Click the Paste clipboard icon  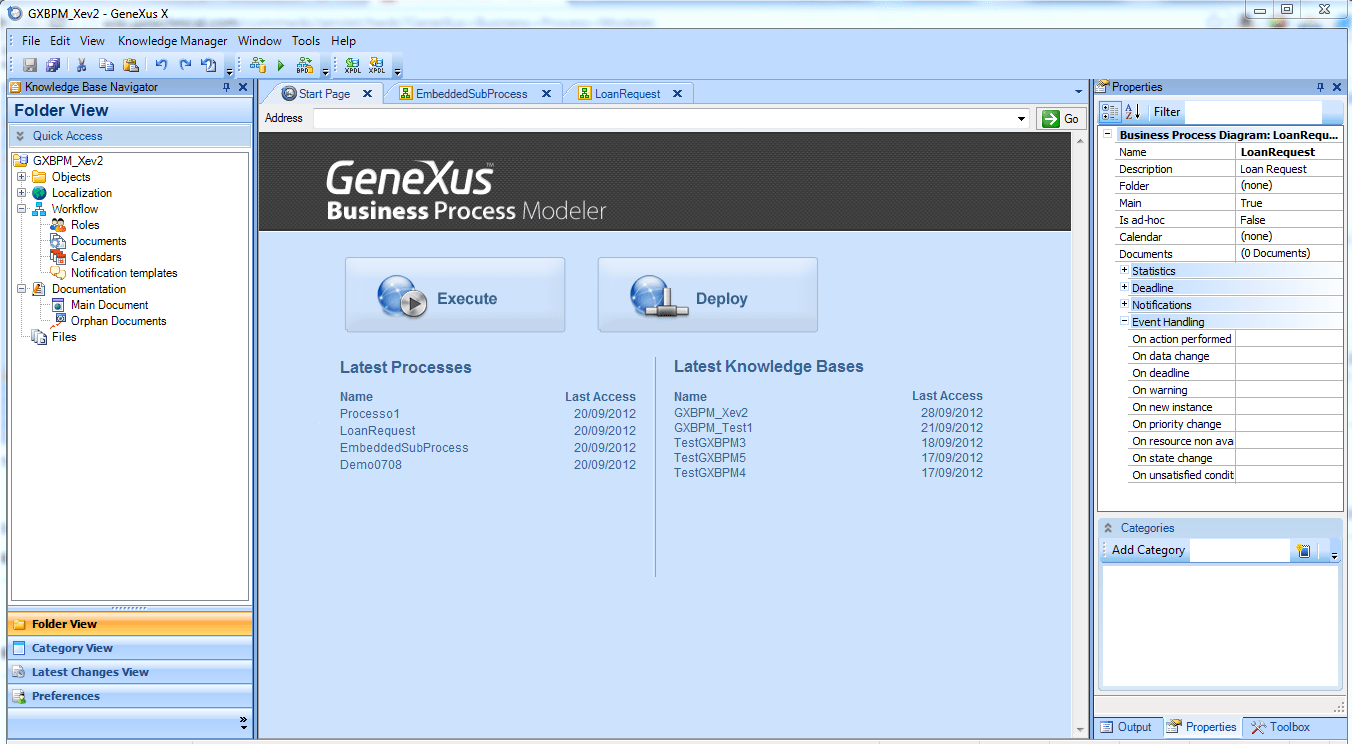130,65
